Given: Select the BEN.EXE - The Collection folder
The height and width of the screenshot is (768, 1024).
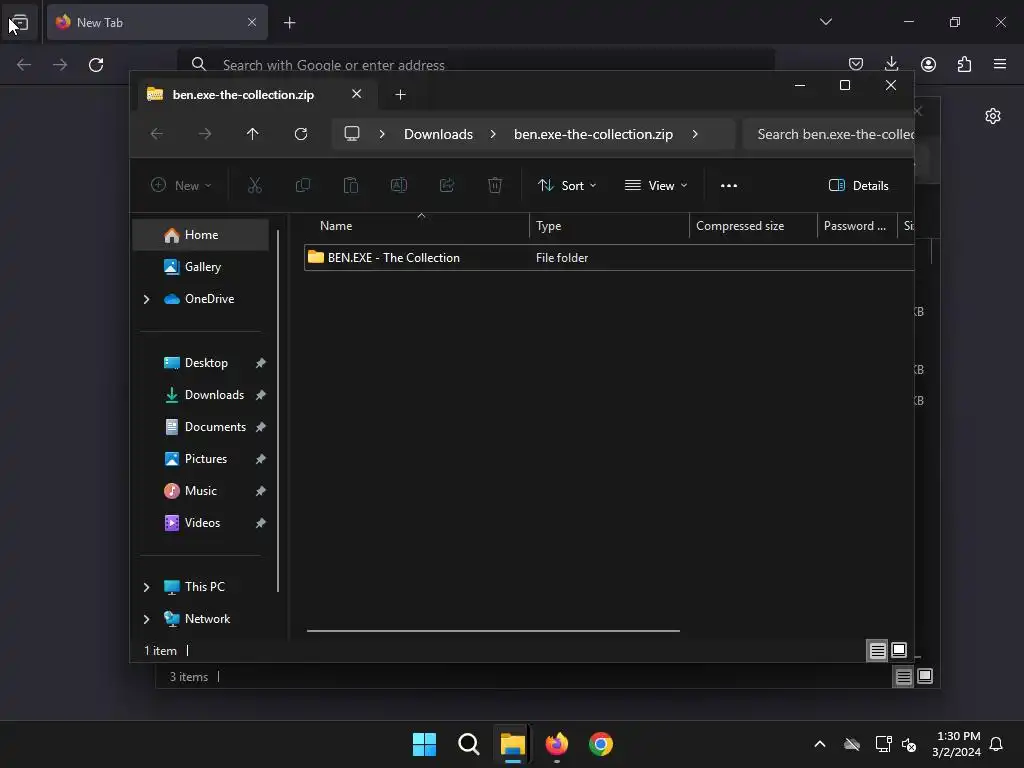Looking at the screenshot, I should (x=609, y=257).
